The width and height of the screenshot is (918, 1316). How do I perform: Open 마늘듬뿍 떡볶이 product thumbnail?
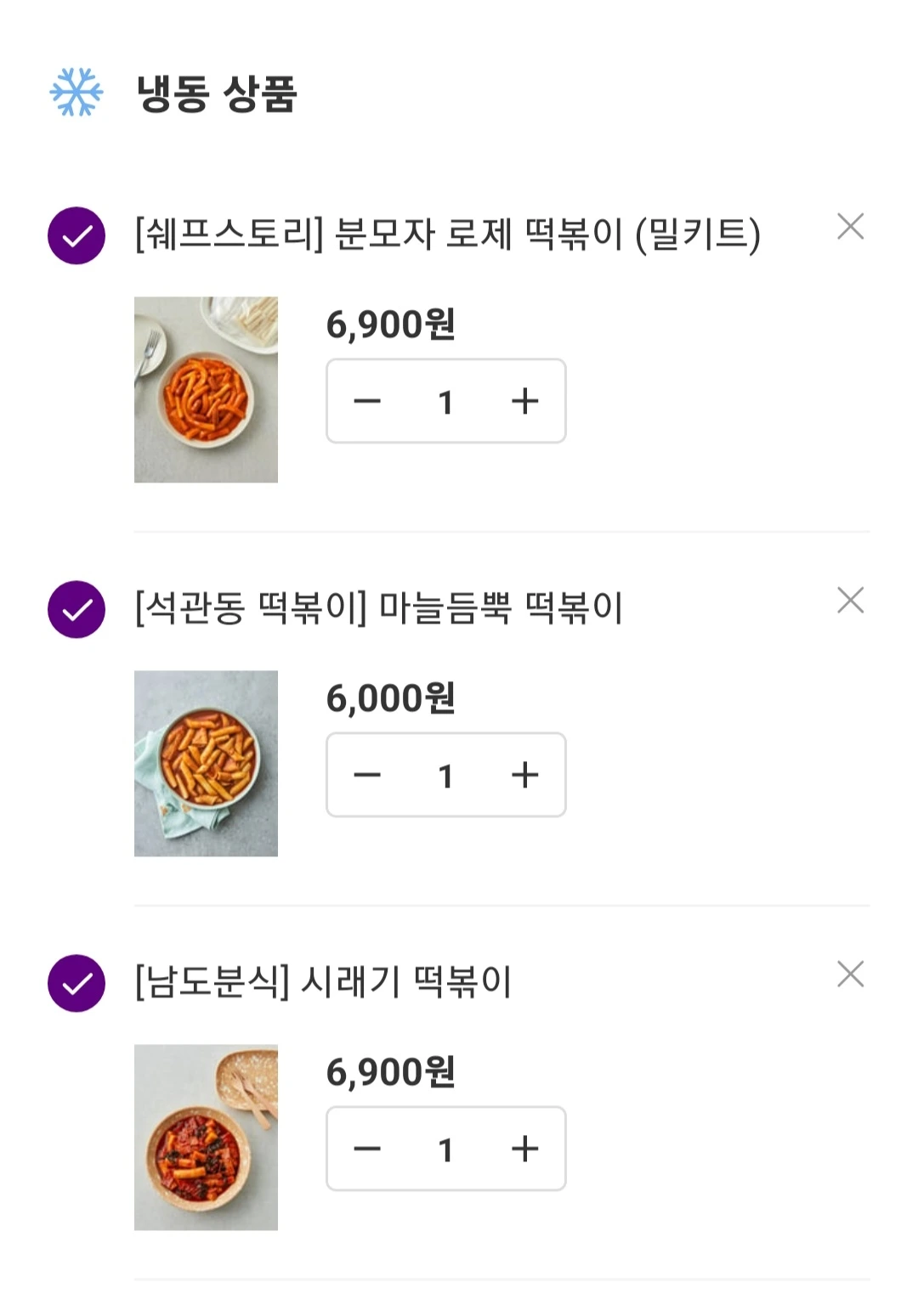206,764
